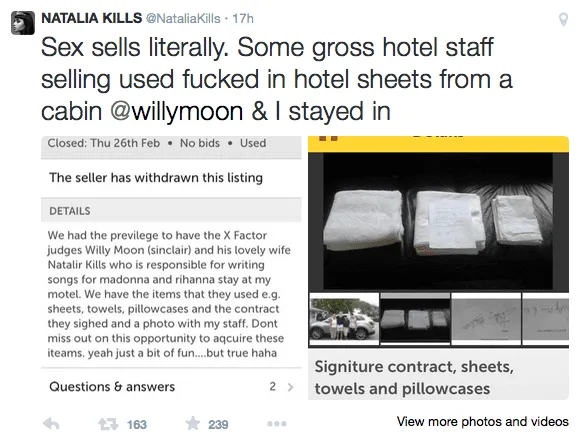Image resolution: width=580 pixels, height=443 pixels.
Task: Open the listing details screenshot image
Action: [x=171, y=268]
